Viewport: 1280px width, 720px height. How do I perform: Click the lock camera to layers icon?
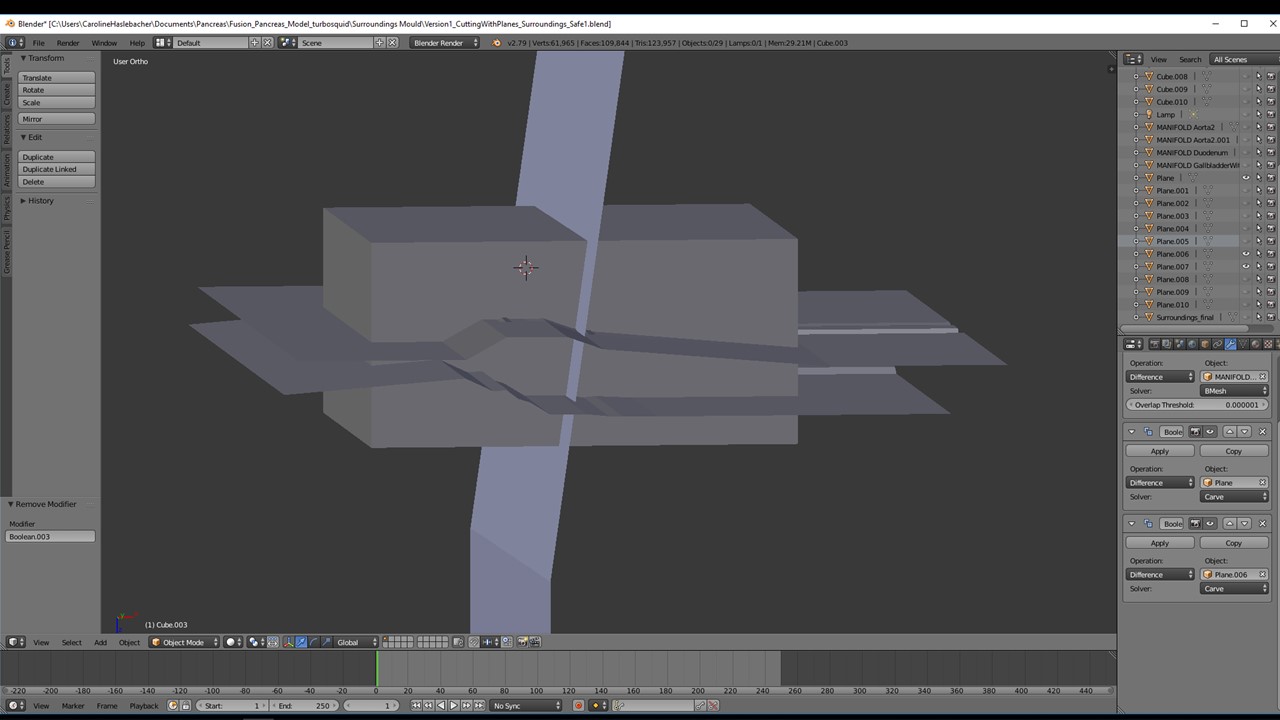coord(459,642)
